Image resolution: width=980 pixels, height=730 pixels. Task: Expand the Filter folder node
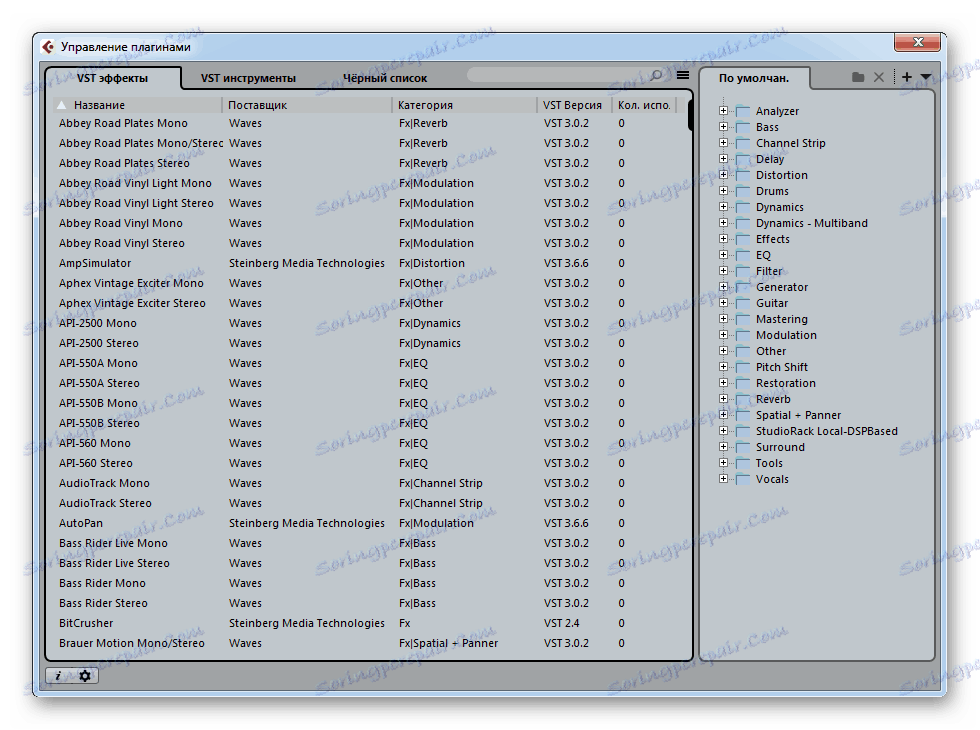click(x=723, y=271)
